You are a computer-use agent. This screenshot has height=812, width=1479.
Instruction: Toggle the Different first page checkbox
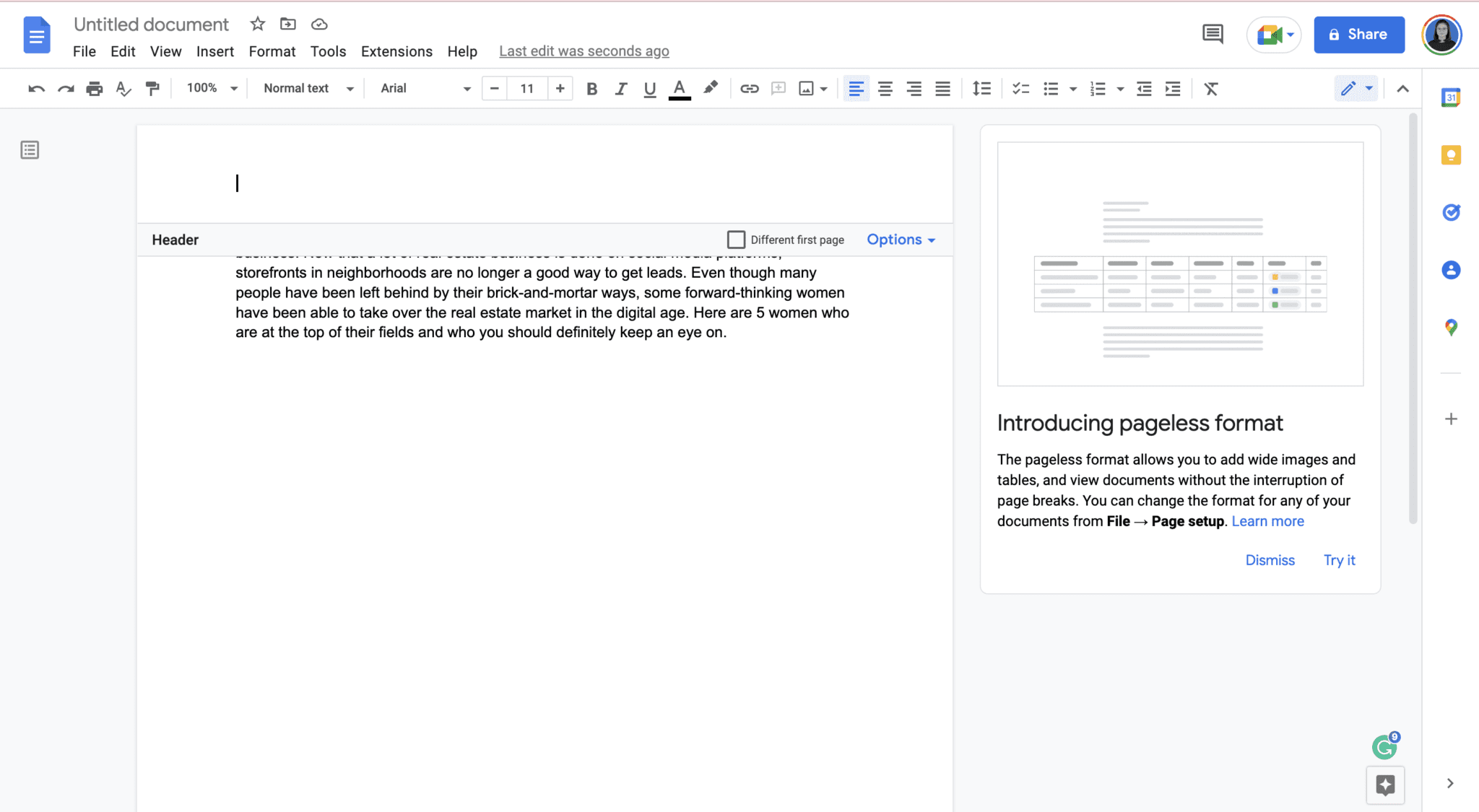coord(736,239)
